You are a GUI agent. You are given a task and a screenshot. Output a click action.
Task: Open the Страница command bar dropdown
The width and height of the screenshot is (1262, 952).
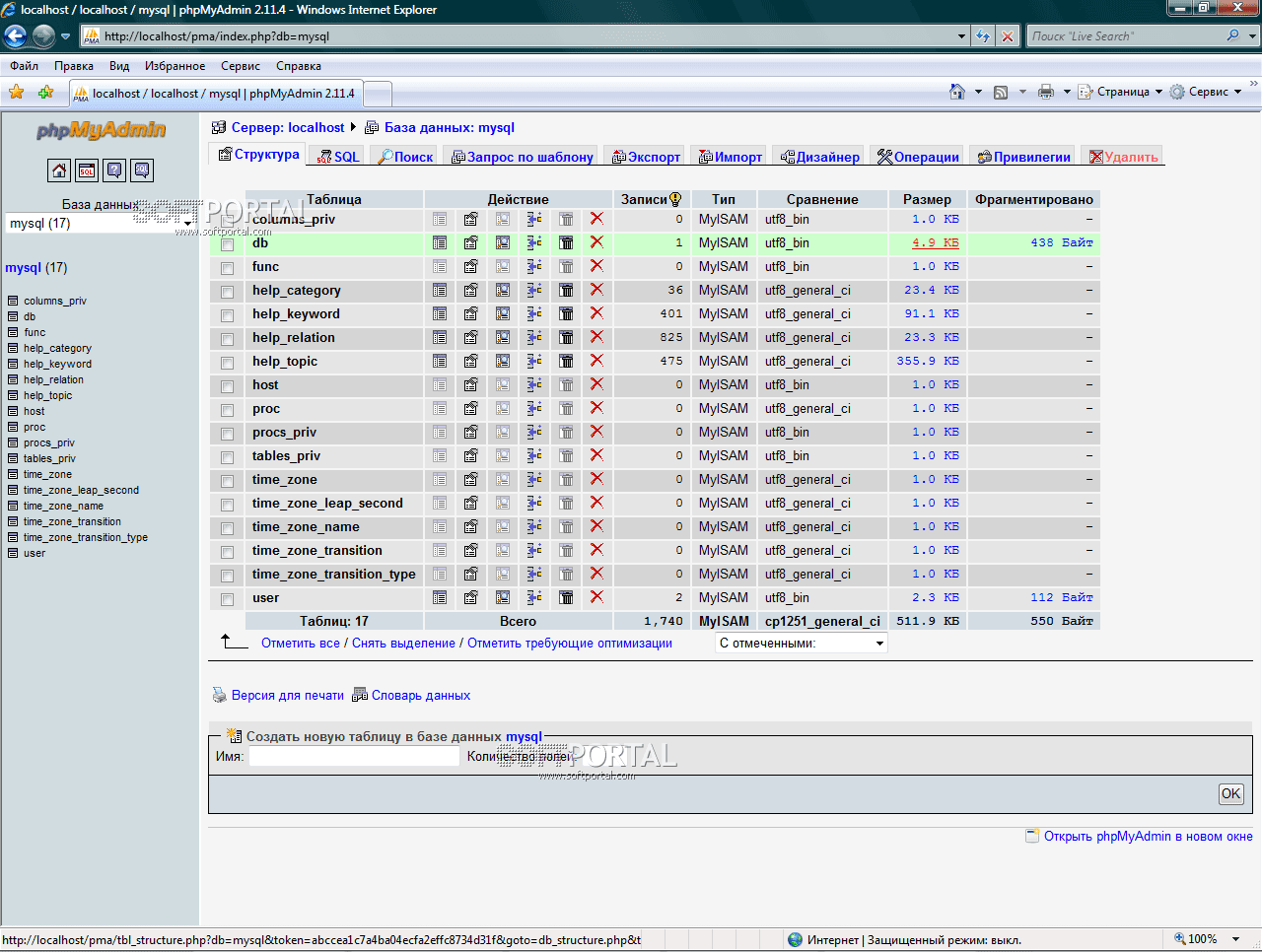click(x=1120, y=92)
